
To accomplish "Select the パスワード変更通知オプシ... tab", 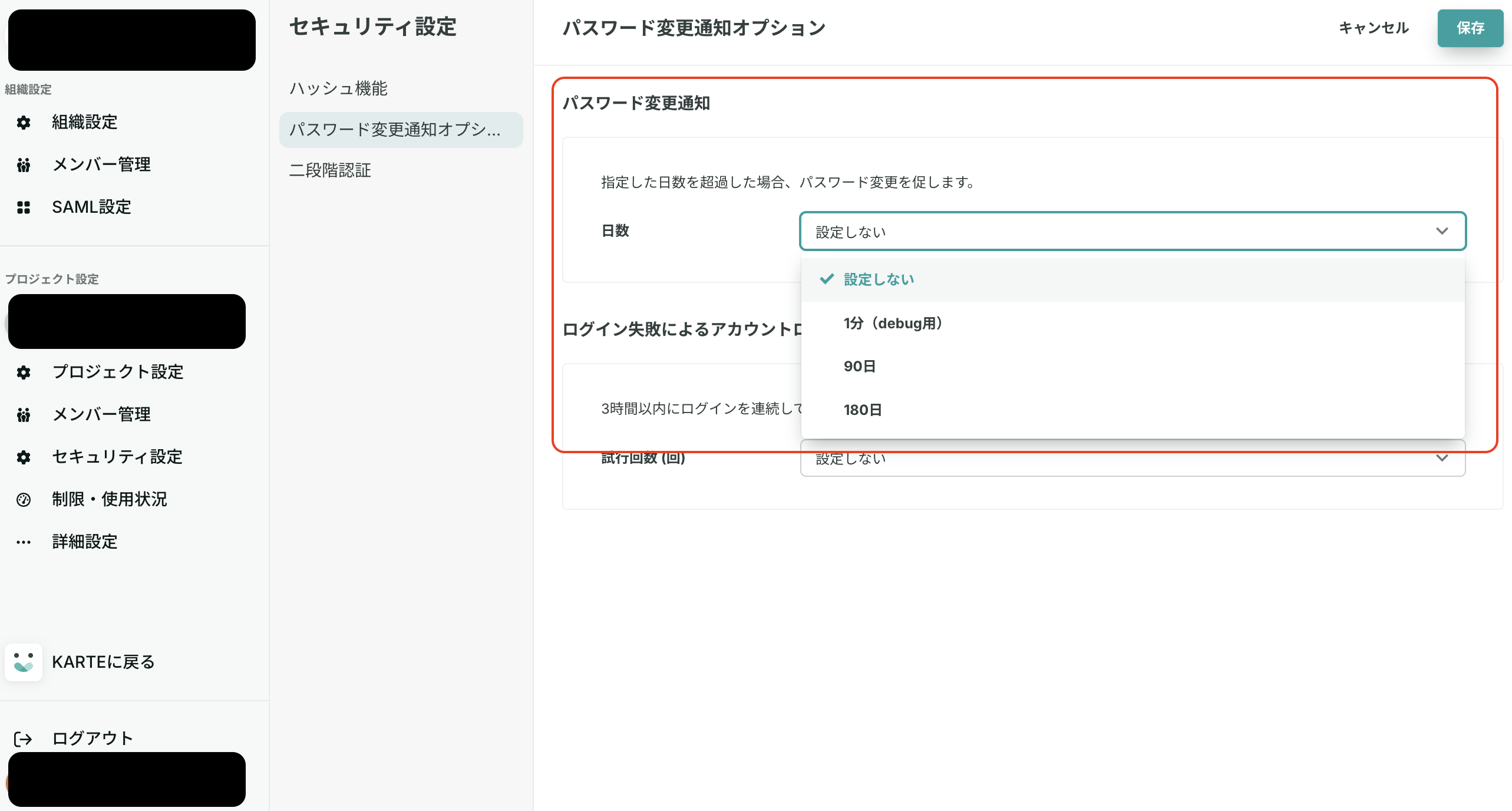I will [401, 130].
